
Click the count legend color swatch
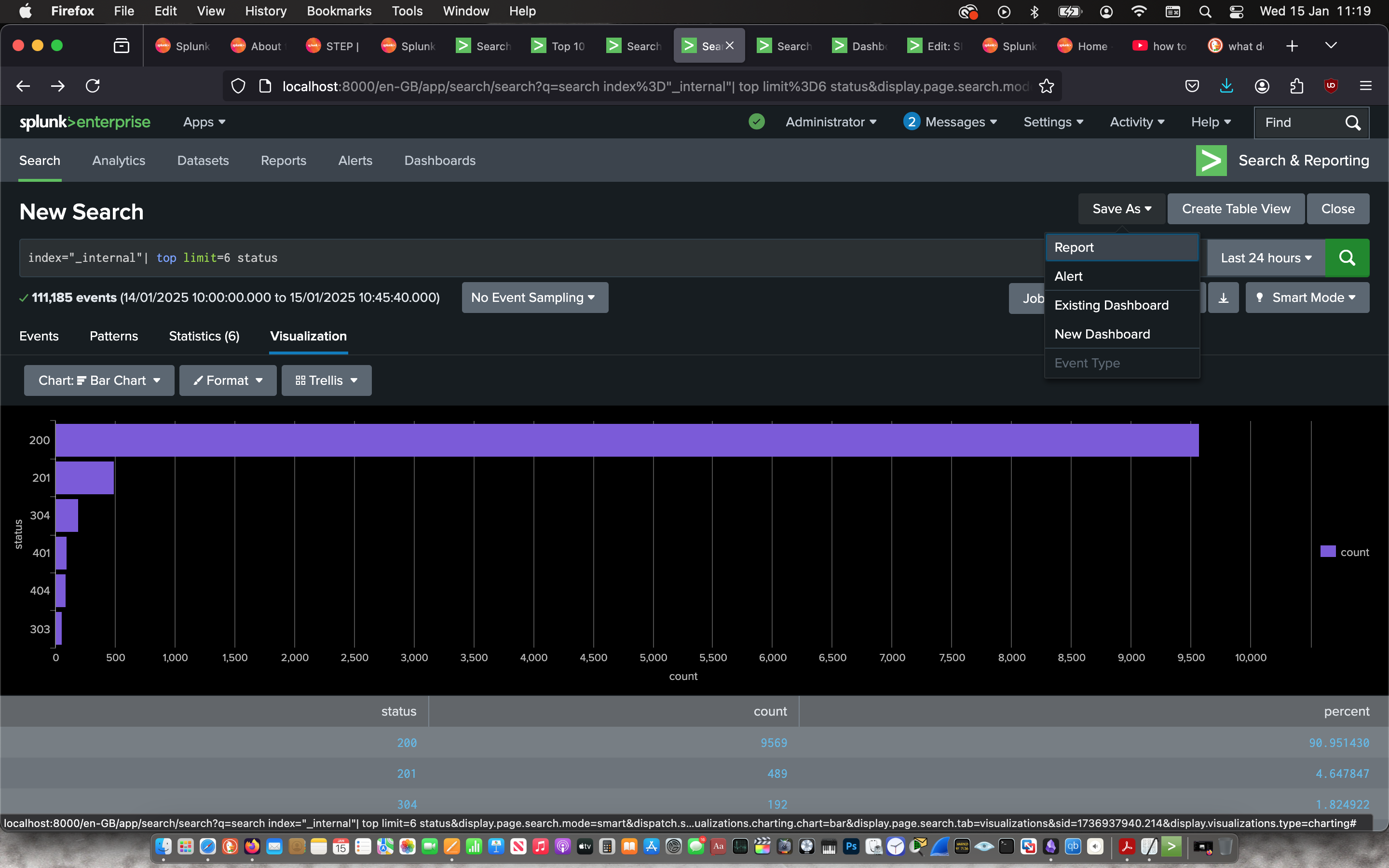pyautogui.click(x=1328, y=552)
